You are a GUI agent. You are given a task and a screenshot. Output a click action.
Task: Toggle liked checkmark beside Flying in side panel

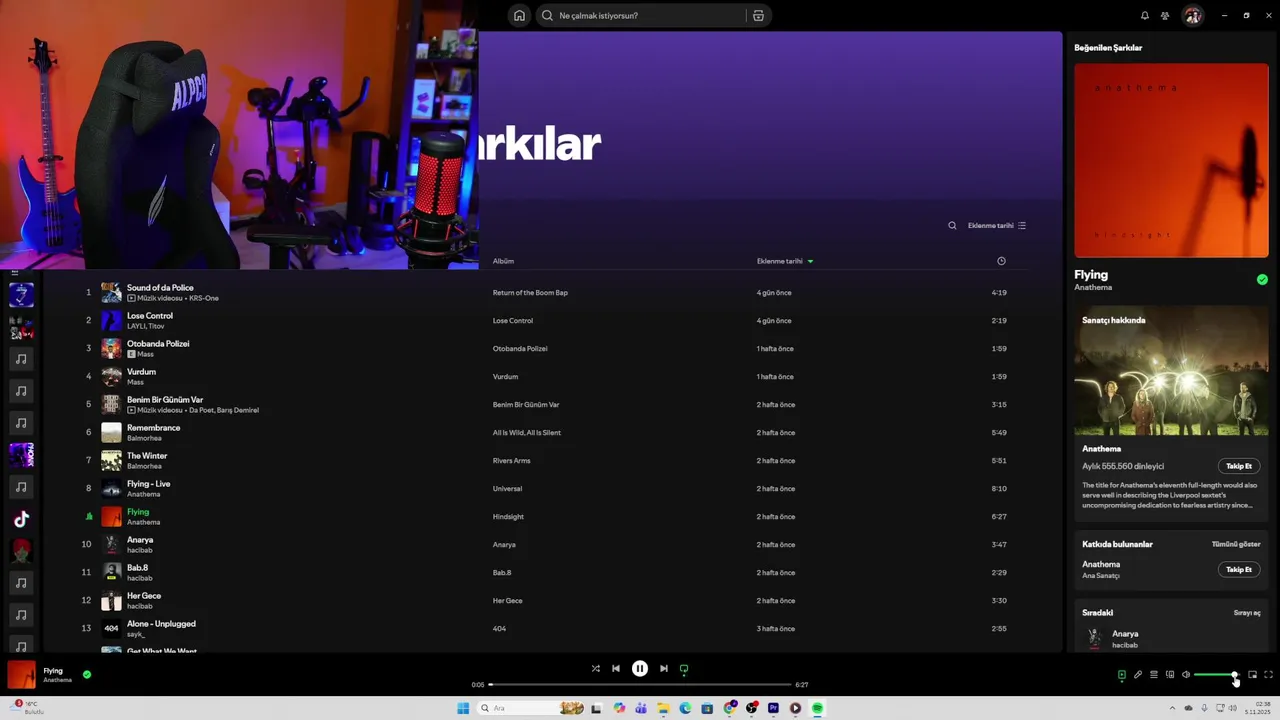(x=1262, y=280)
